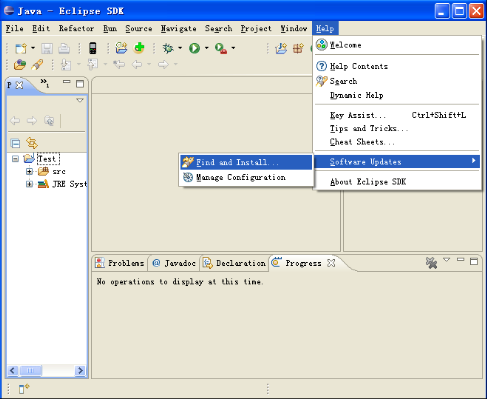487x399 pixels.
Task: Switch to the Declaration tab
Action: coord(235,263)
